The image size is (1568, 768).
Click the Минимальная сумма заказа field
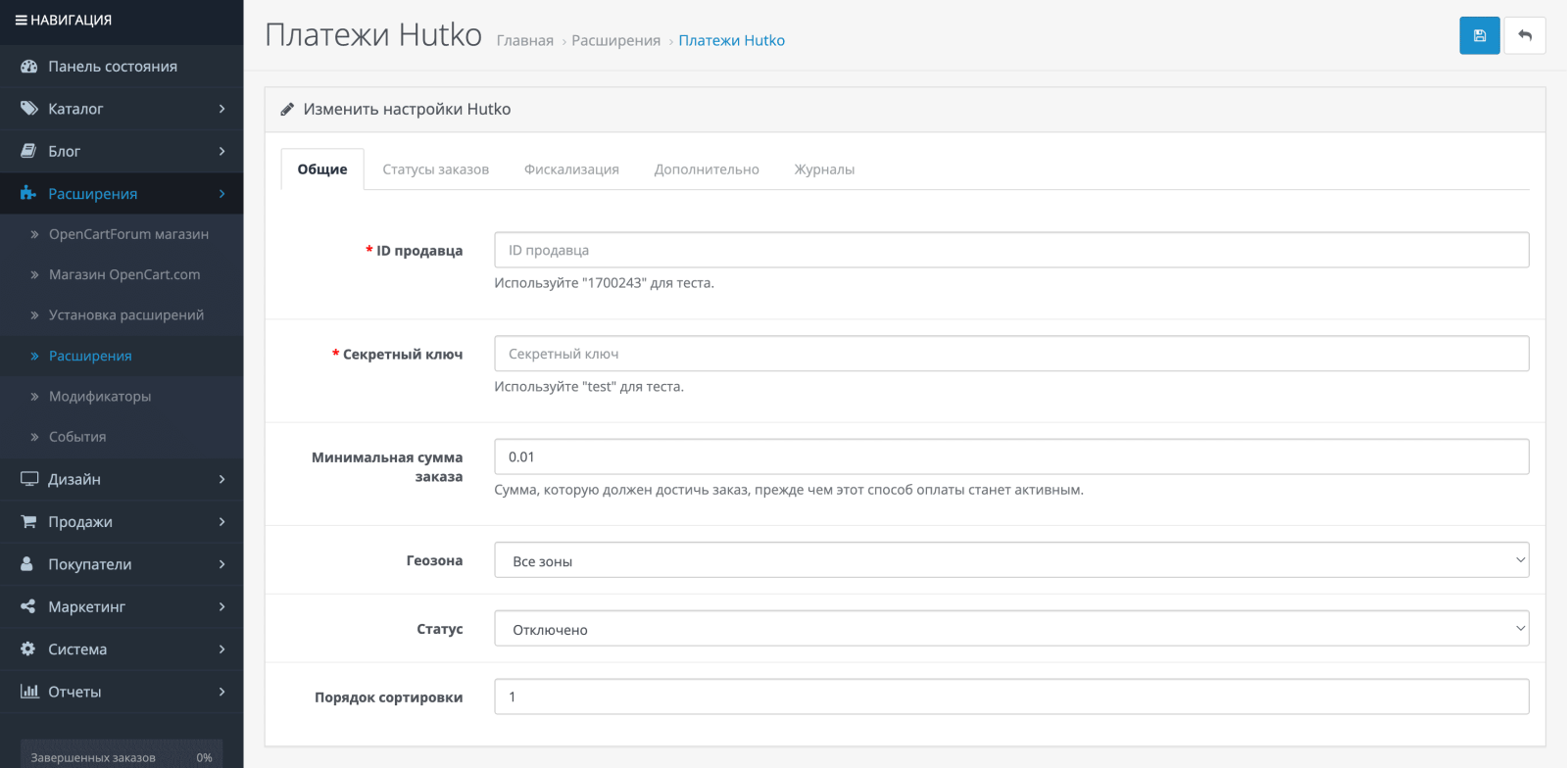[1011, 456]
